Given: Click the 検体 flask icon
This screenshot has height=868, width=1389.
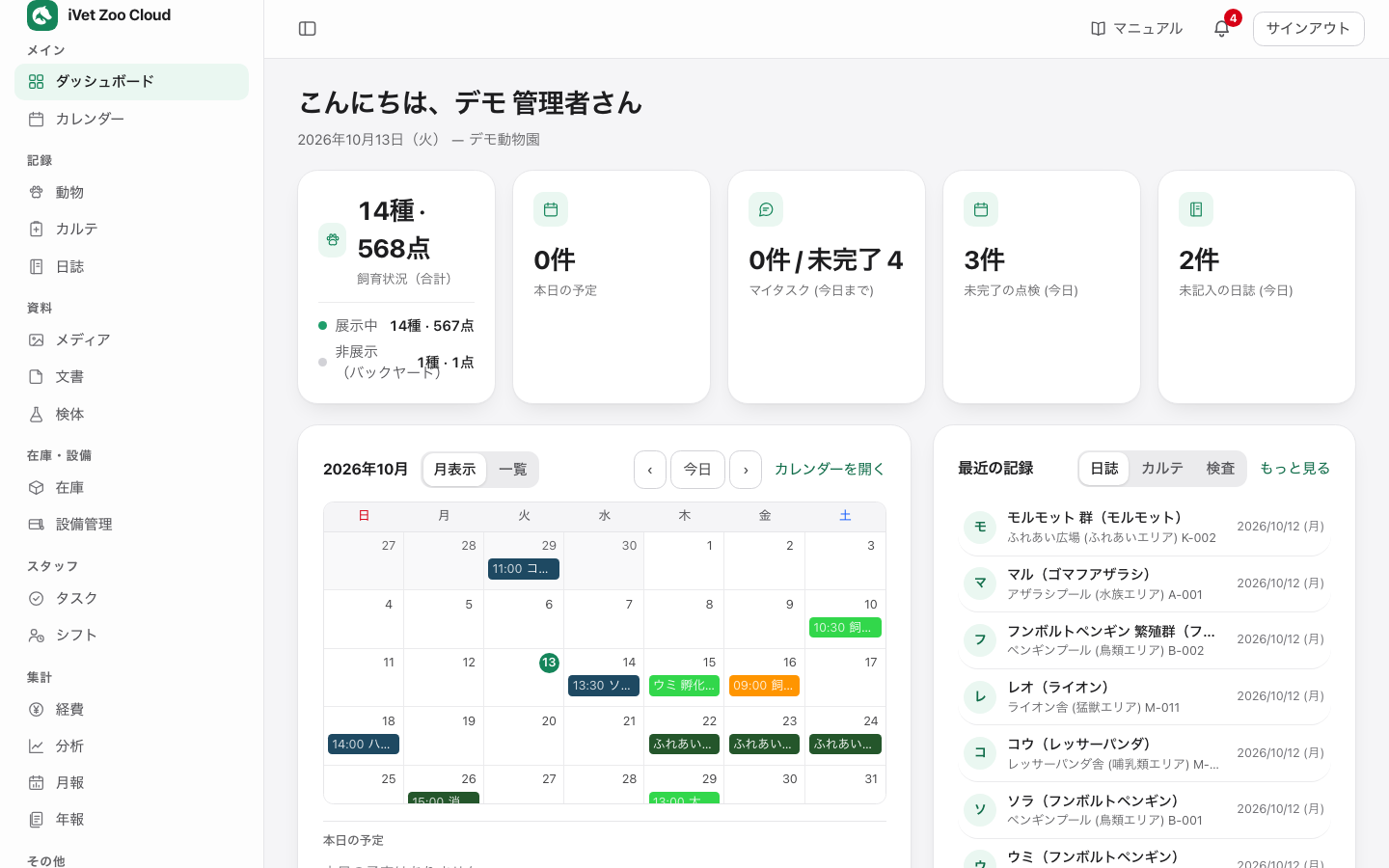Looking at the screenshot, I should (x=36, y=414).
